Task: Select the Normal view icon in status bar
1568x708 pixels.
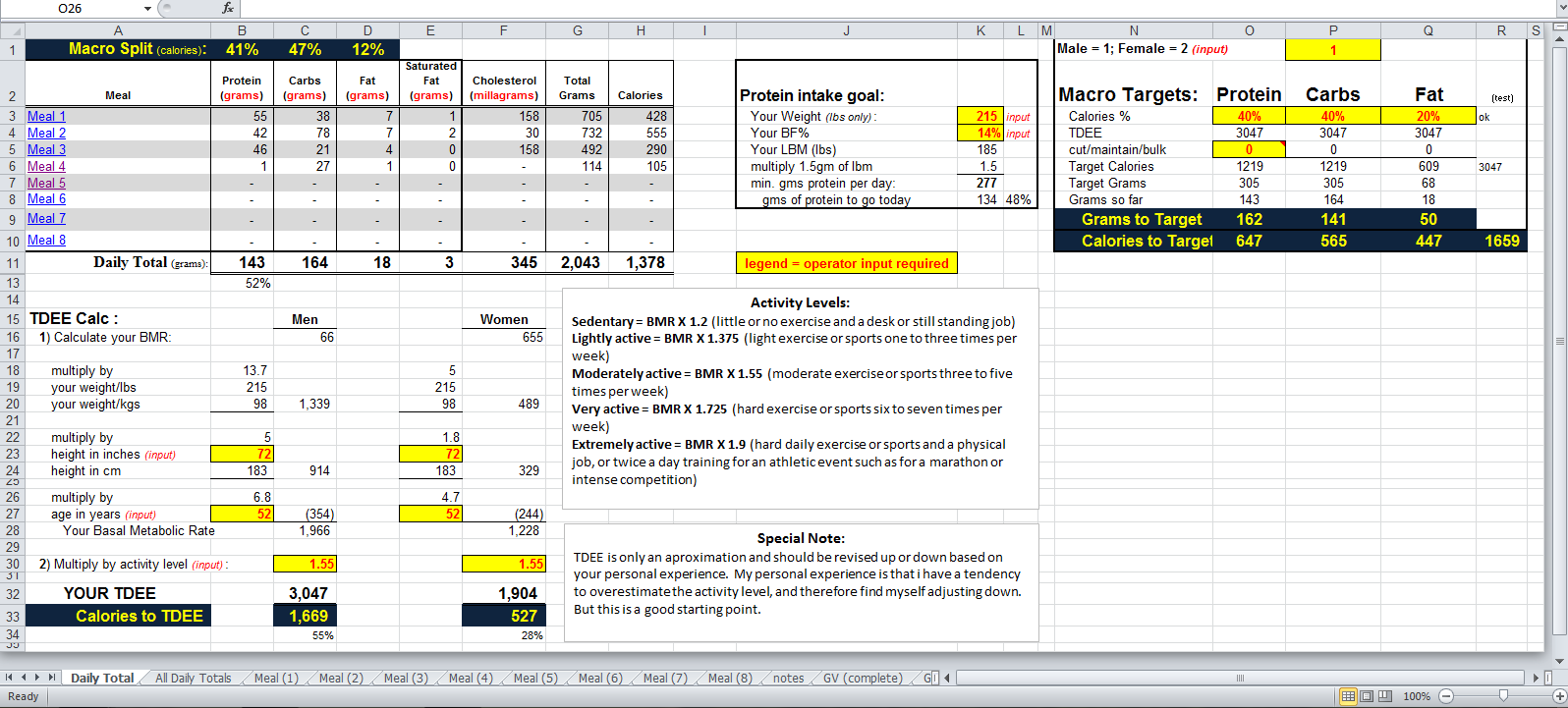Action: (1349, 696)
